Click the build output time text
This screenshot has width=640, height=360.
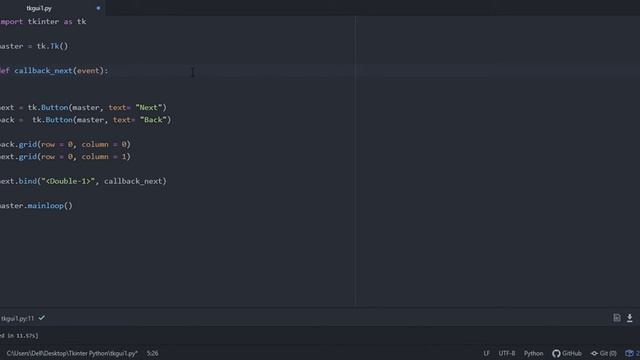tap(19, 336)
